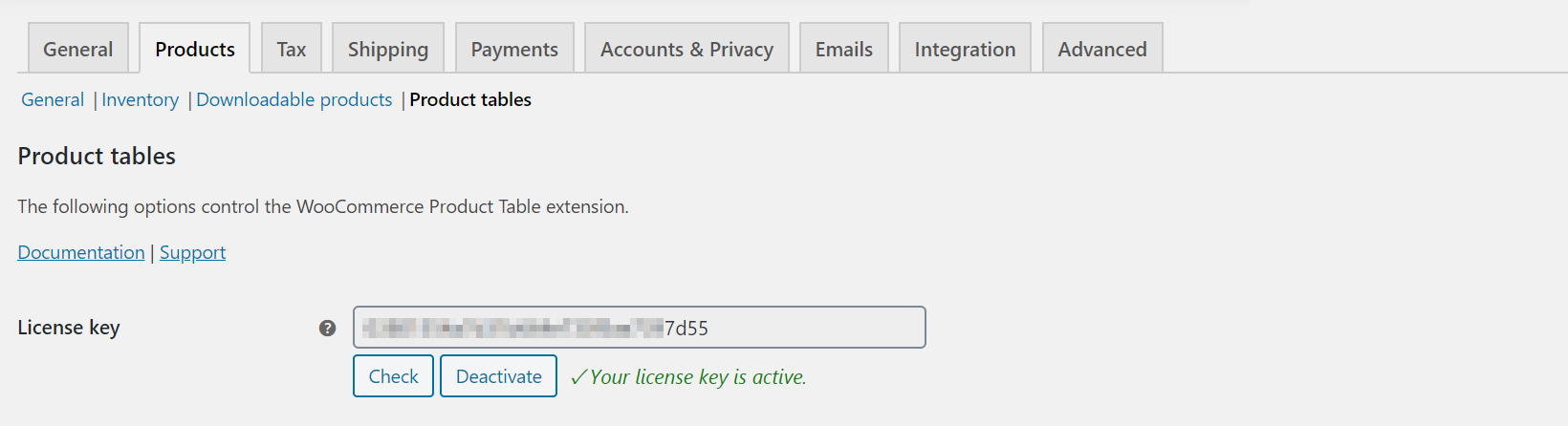This screenshot has height=426, width=1568.
Task: Go to the Inventory sub-section
Action: pos(140,99)
